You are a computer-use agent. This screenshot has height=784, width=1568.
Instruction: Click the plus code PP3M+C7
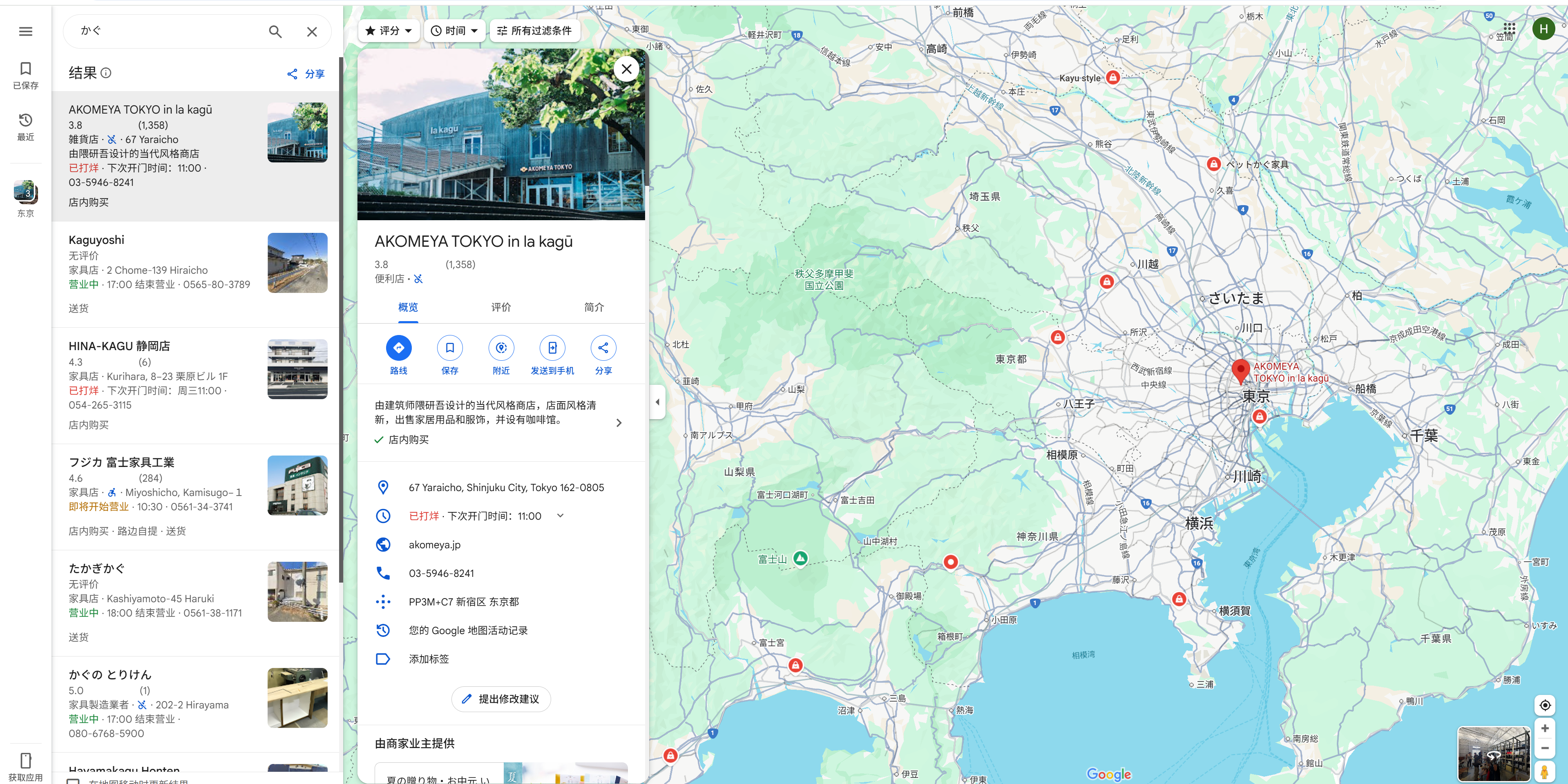coord(464,602)
